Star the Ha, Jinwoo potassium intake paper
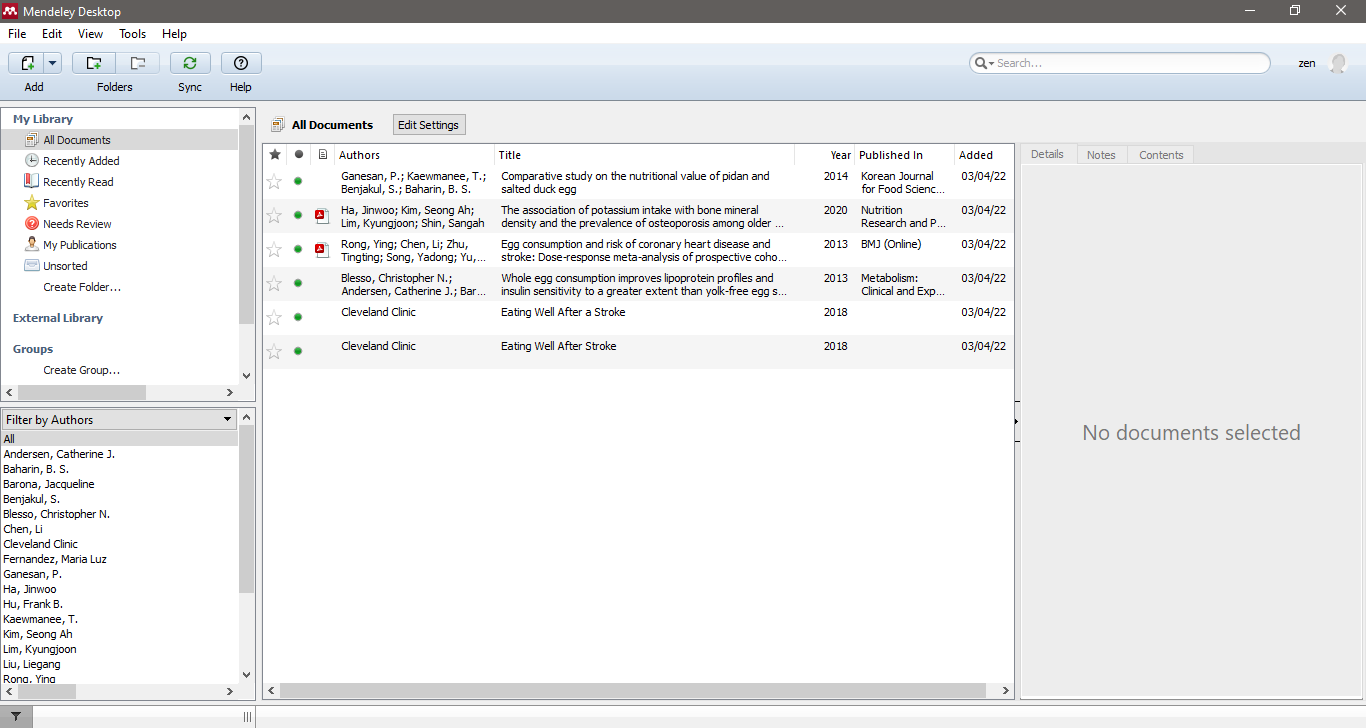This screenshot has width=1366, height=728. [274, 215]
